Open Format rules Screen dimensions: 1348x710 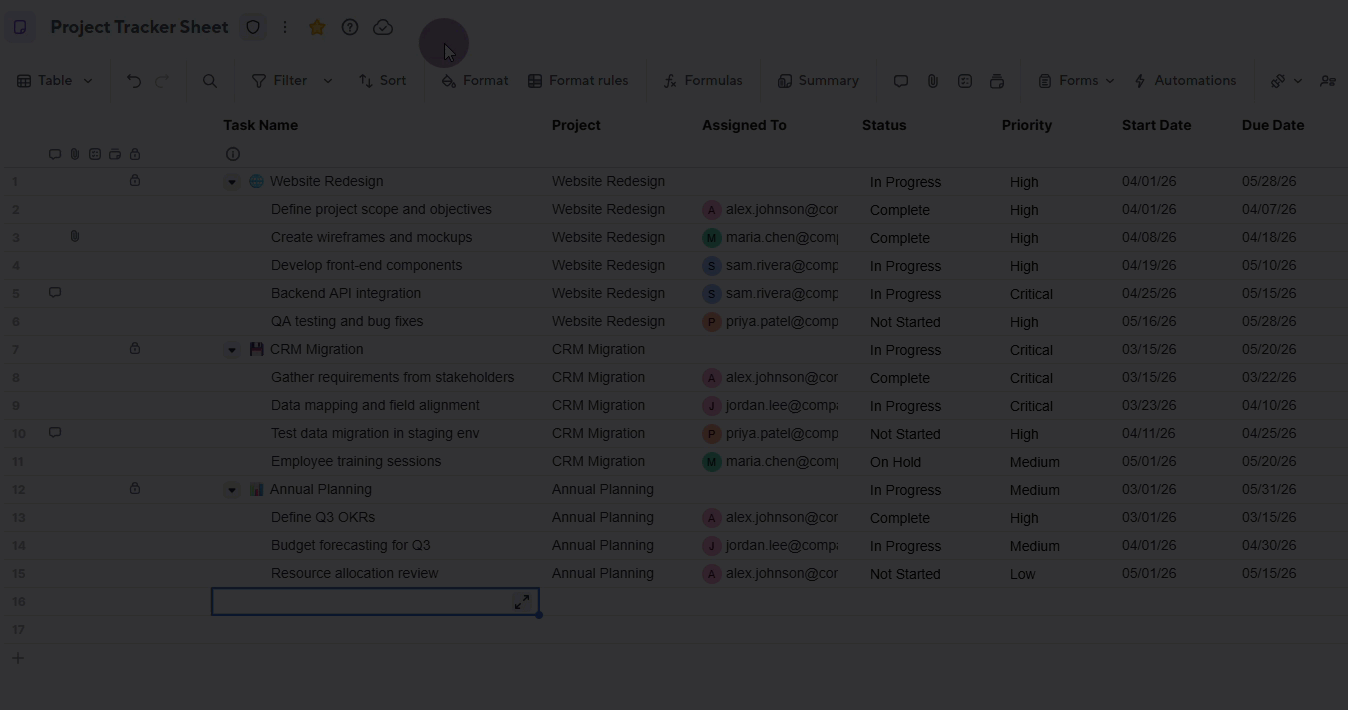(578, 81)
